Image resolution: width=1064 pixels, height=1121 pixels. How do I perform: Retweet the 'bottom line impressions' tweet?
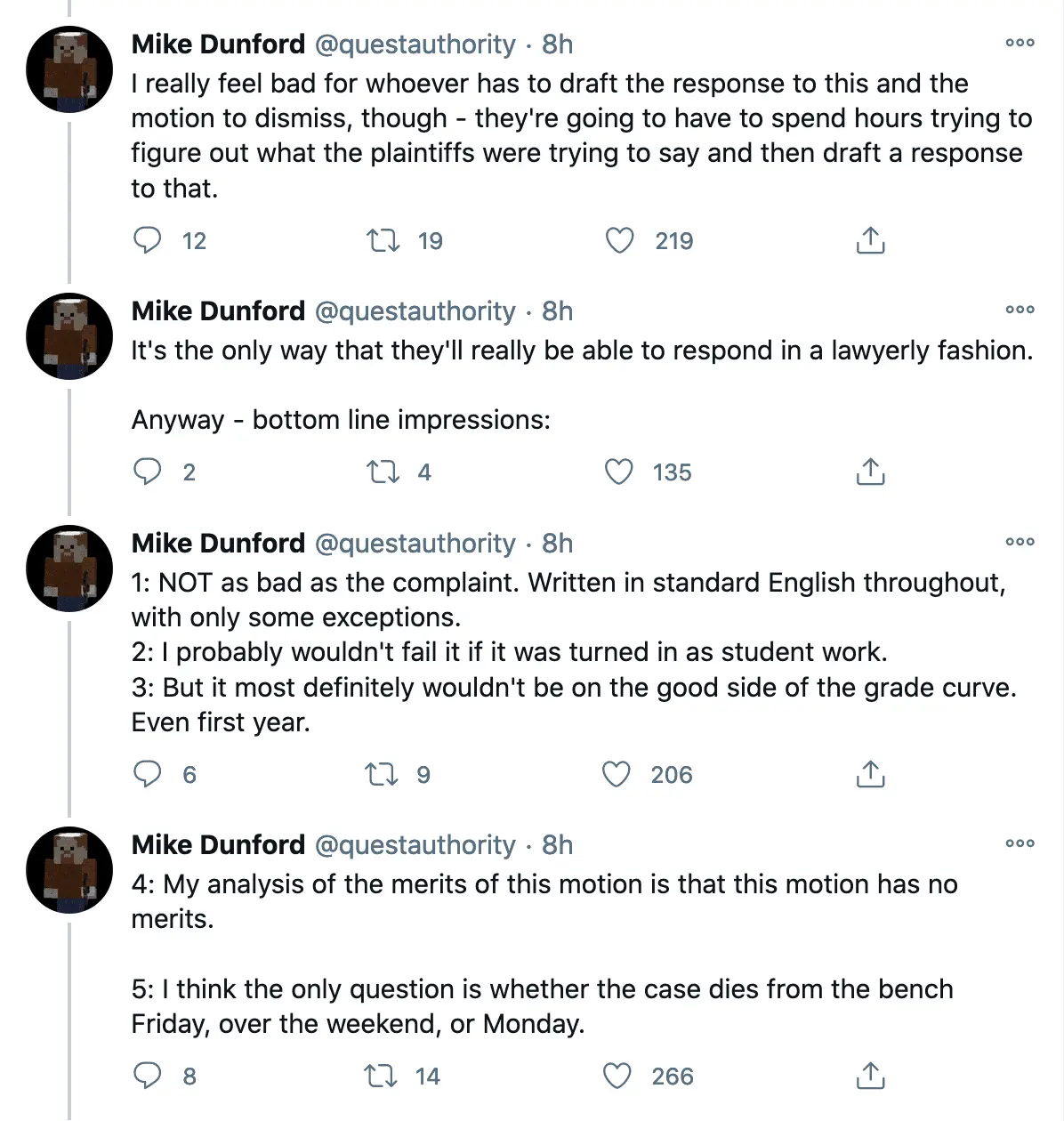(x=383, y=472)
